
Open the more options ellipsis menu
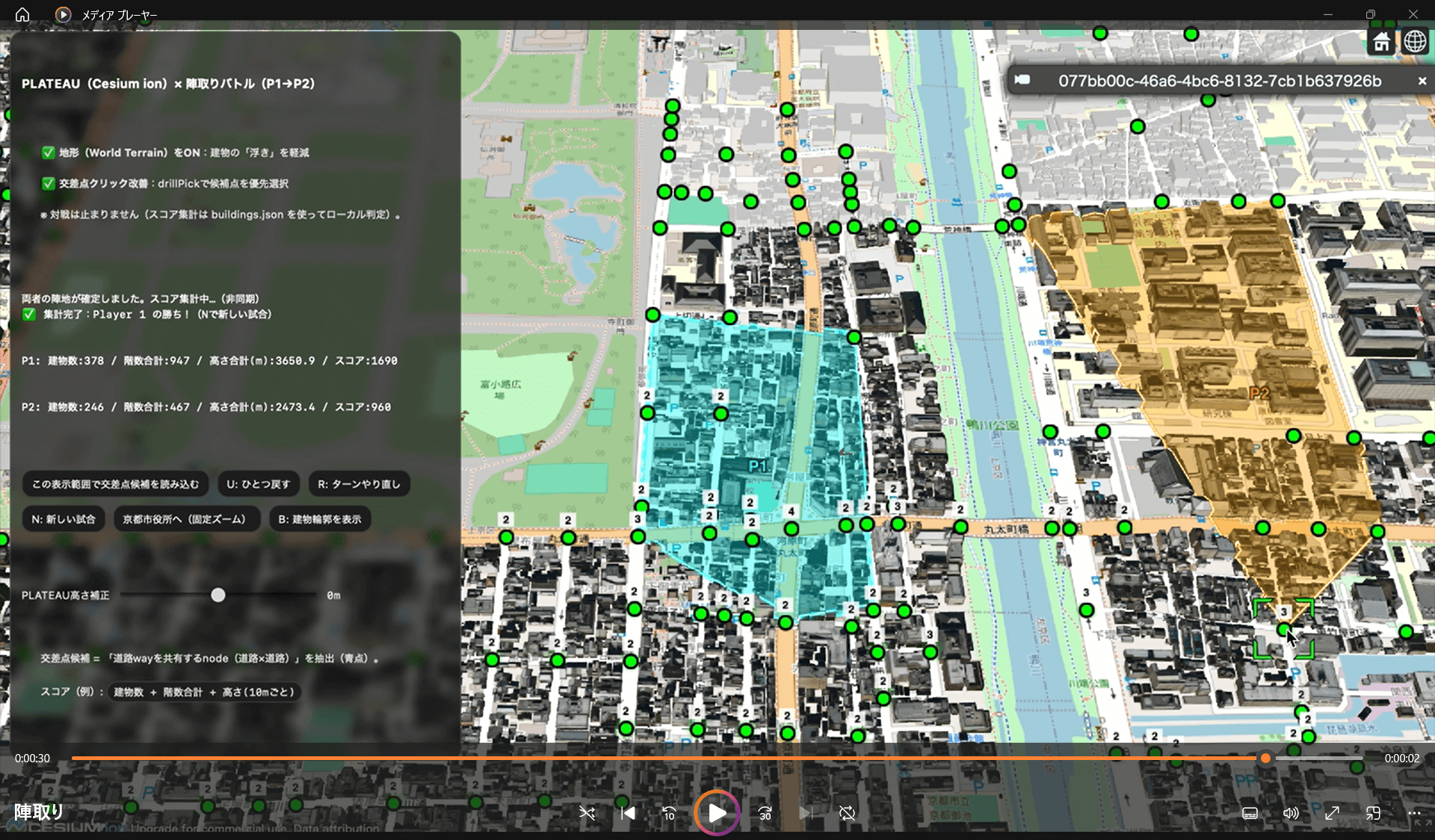coord(1414,813)
